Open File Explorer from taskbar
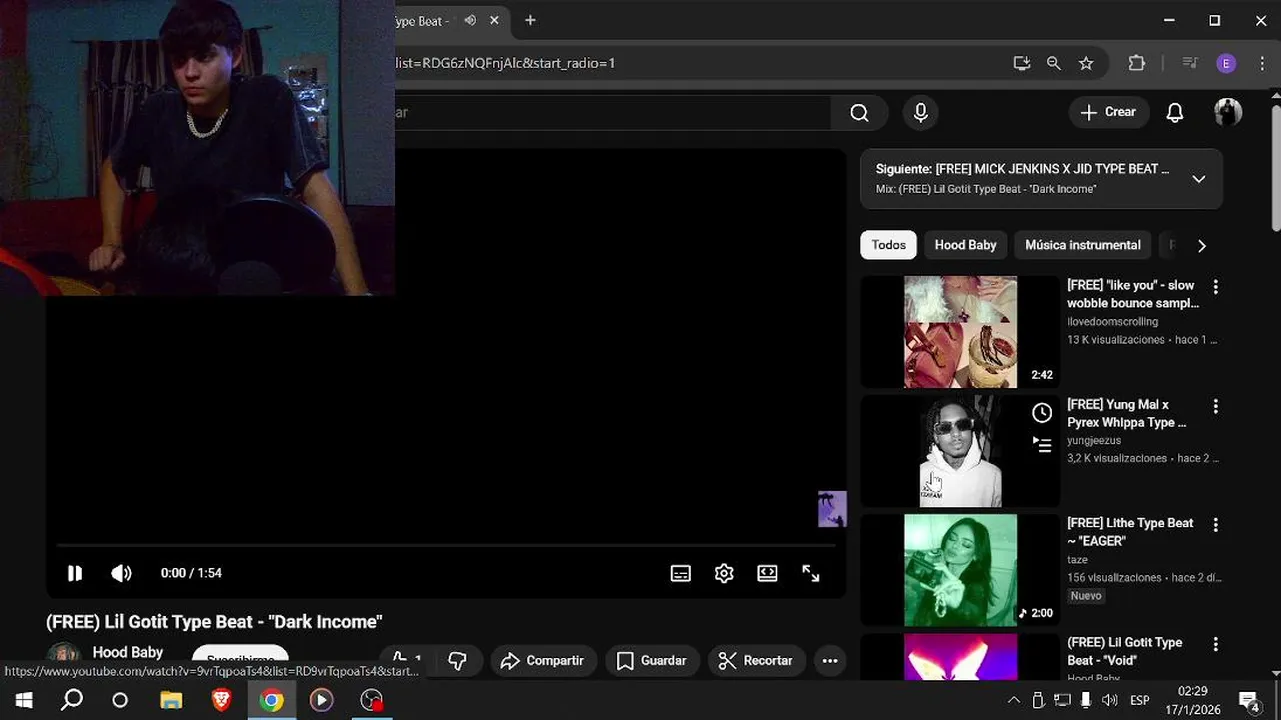 171,700
